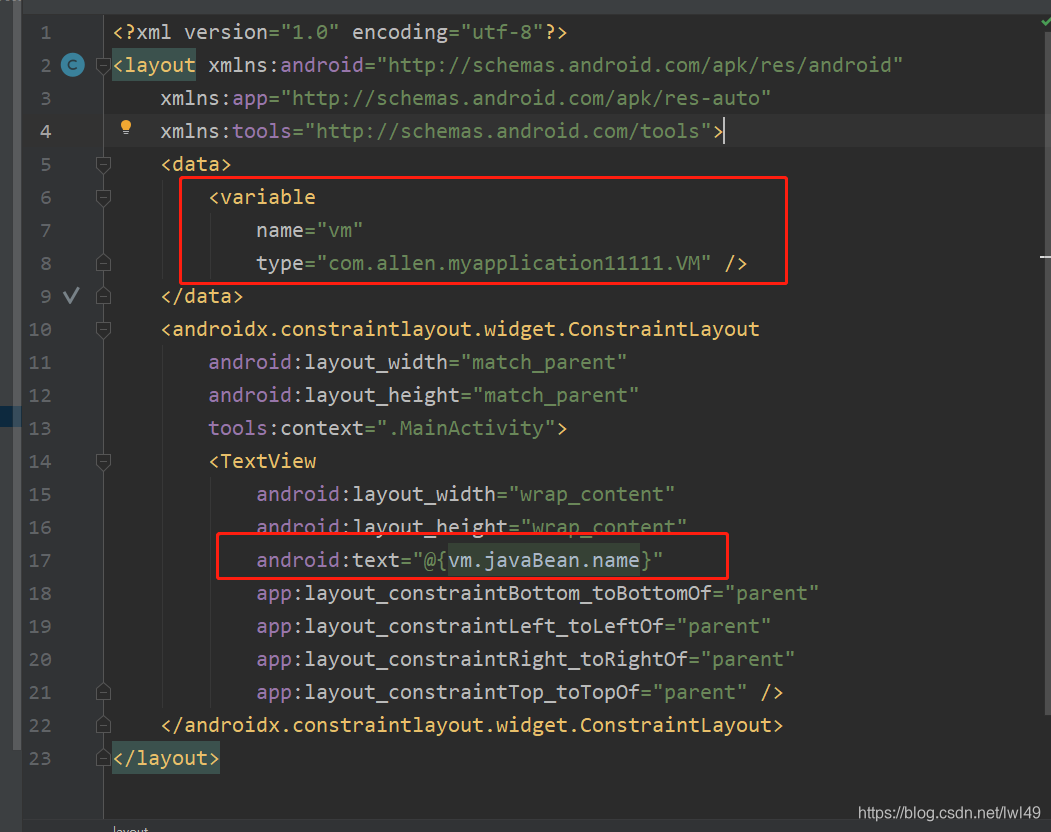Viewport: 1051px width, 832px height.
Task: Click layout_constraintRight_toRightOf attribute
Action: click(526, 659)
